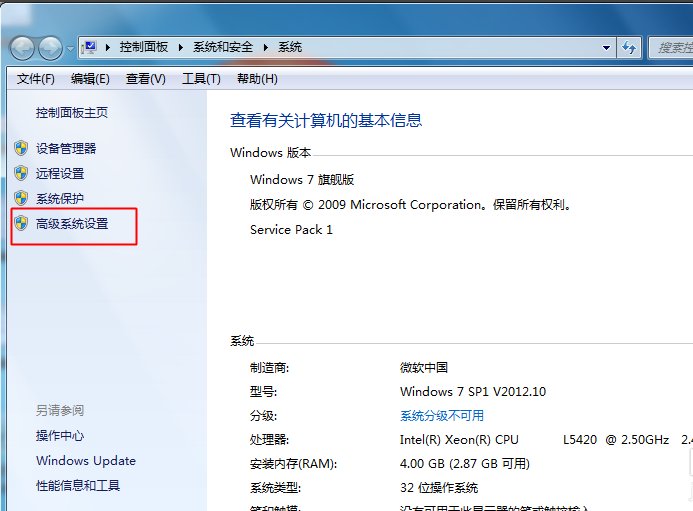Select the 系统和安全 breadcrumb
Image resolution: width=693 pixels, height=511 pixels.
223,47
